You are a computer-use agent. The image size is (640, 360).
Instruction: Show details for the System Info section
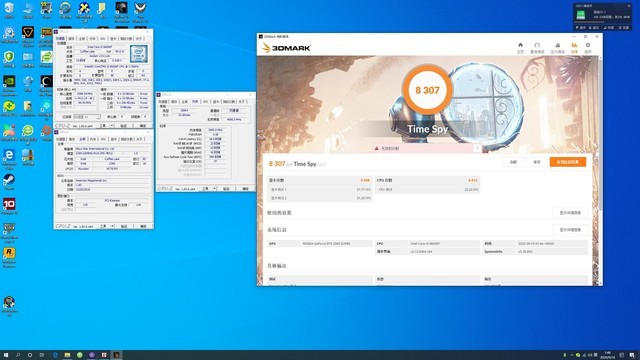click(x=570, y=230)
